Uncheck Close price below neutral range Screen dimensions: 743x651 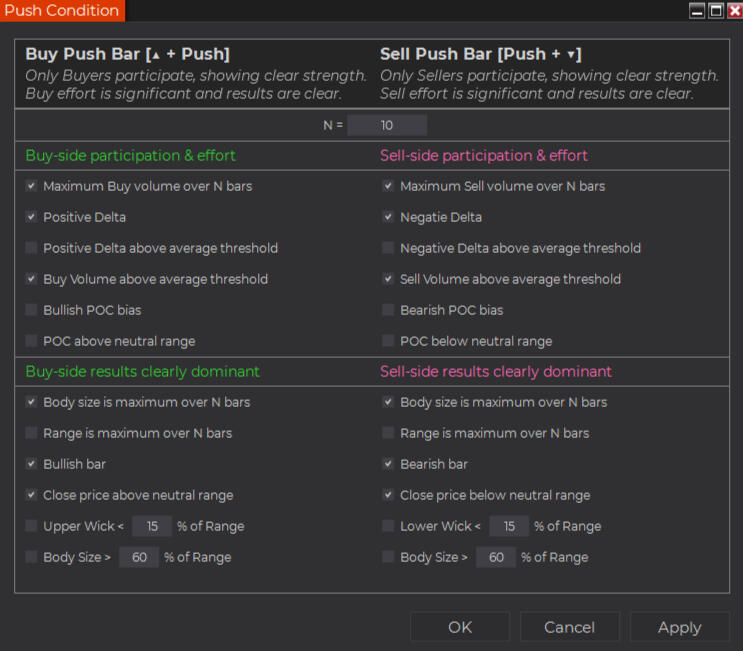[388, 495]
